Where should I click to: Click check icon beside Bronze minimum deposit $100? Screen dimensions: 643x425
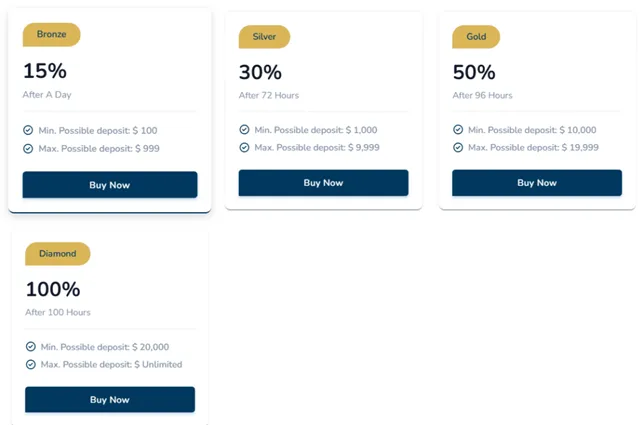[x=28, y=130]
